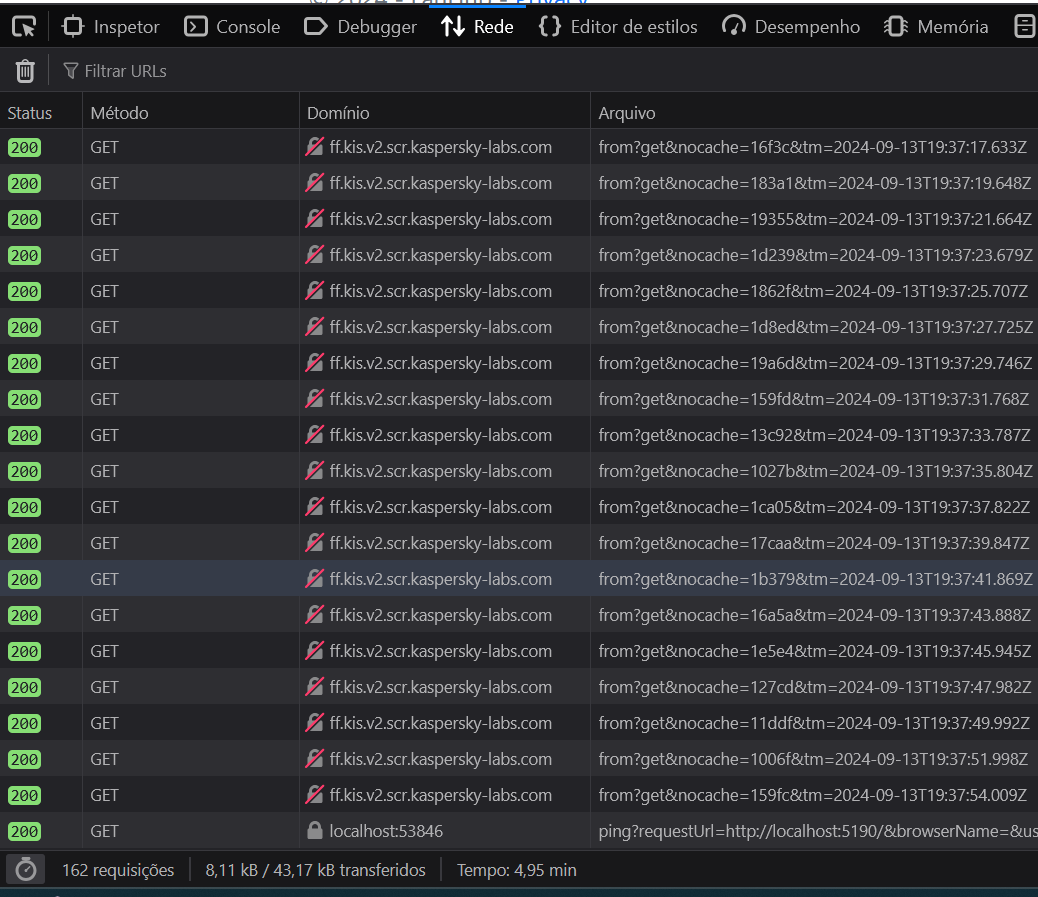This screenshot has height=897, width=1038.
Task: Click insecure lock icon in nocache=159fc row
Action: (x=314, y=794)
